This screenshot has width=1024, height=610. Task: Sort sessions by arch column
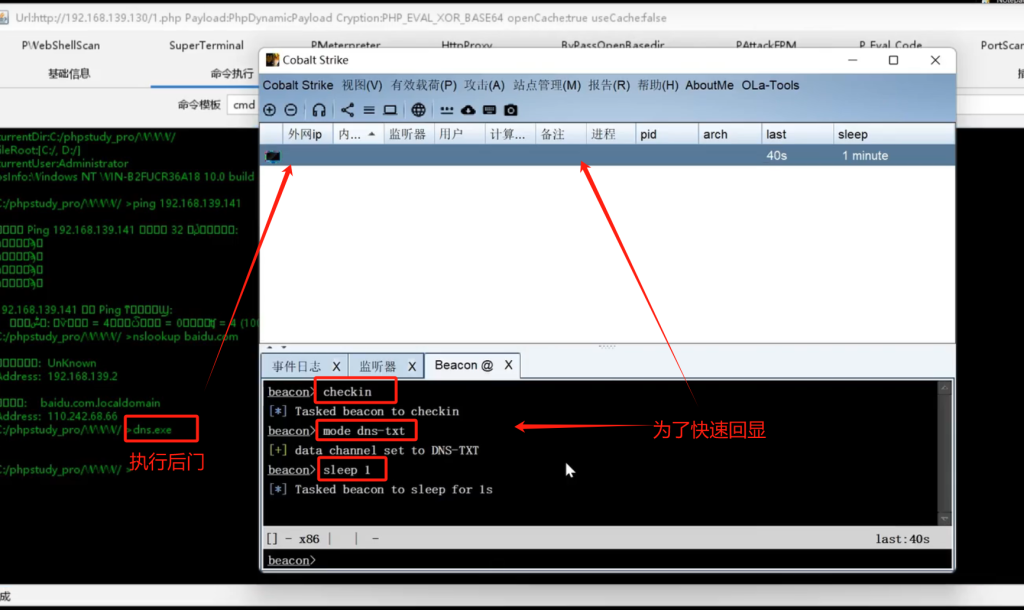click(729, 135)
